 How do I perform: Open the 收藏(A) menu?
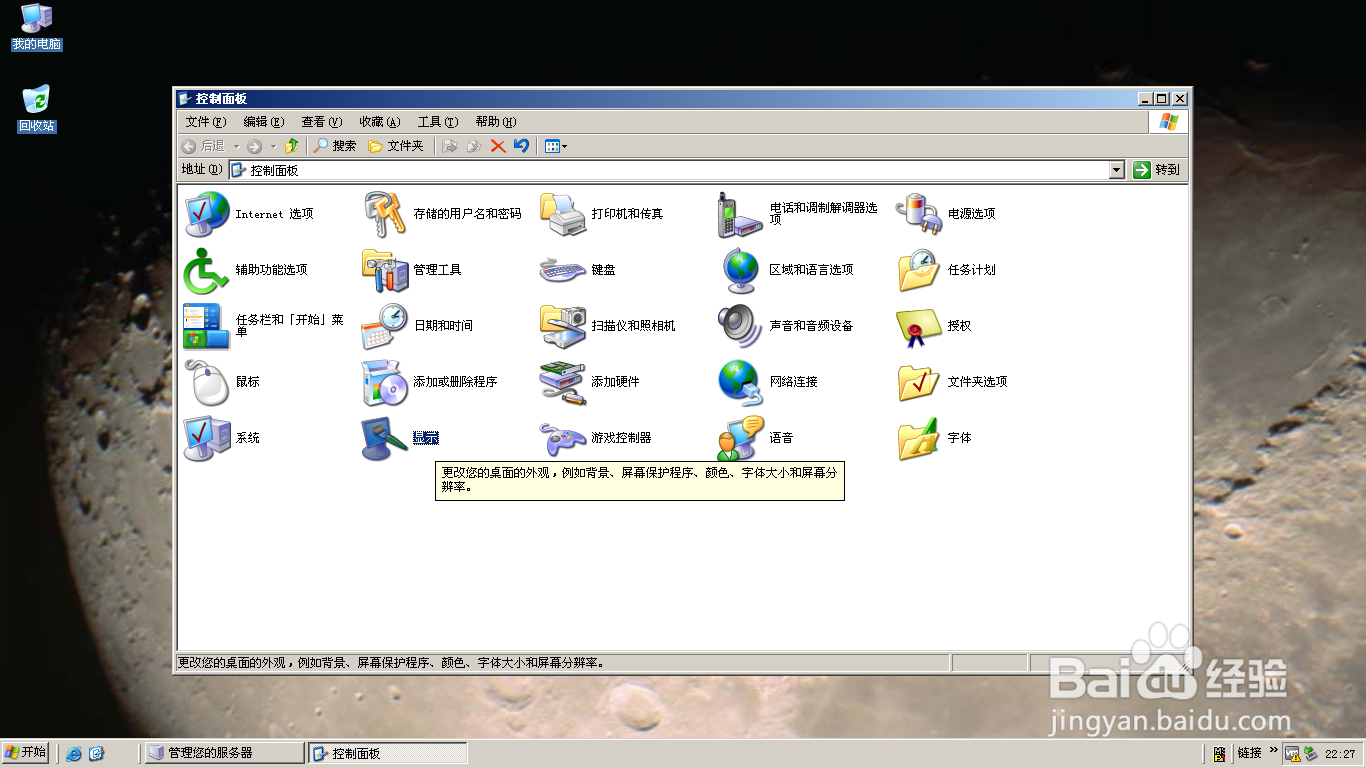379,122
